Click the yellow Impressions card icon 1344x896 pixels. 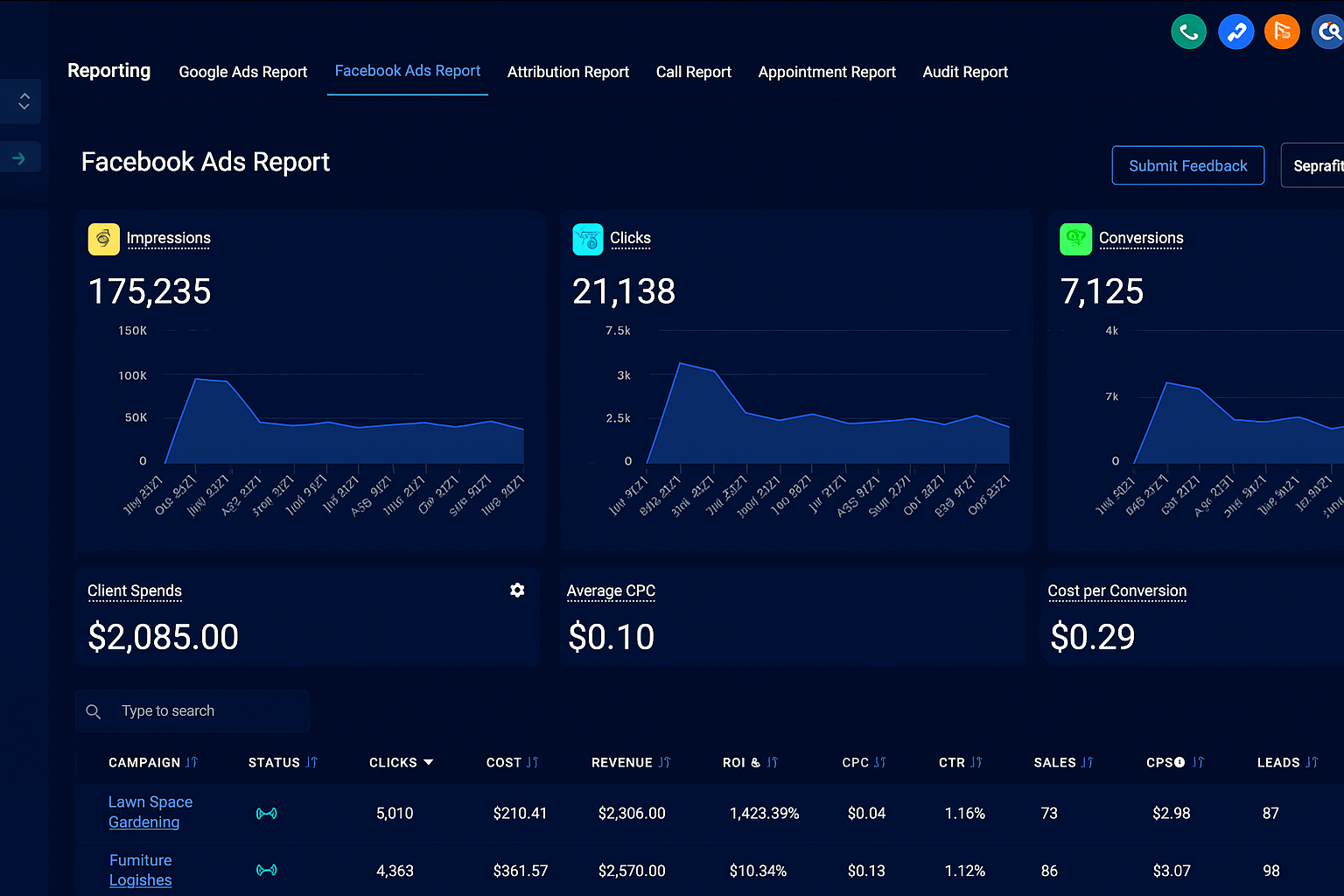[x=103, y=239]
